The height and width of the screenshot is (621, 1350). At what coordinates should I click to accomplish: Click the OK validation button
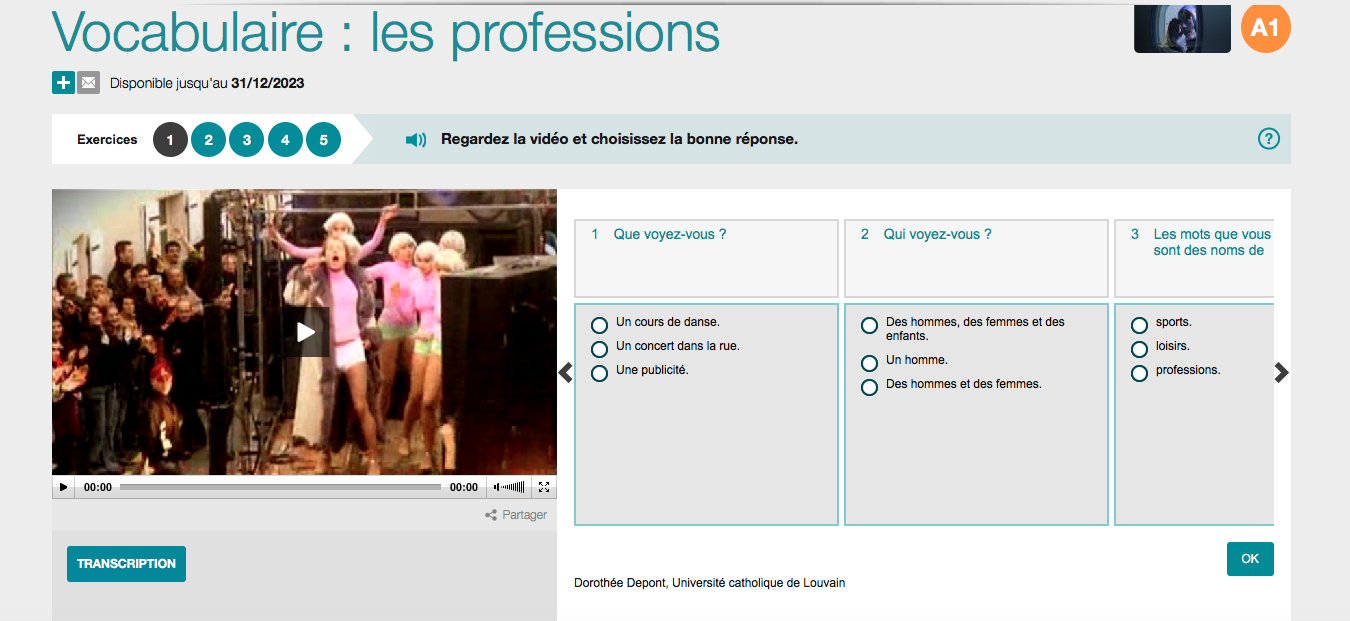click(x=1250, y=559)
